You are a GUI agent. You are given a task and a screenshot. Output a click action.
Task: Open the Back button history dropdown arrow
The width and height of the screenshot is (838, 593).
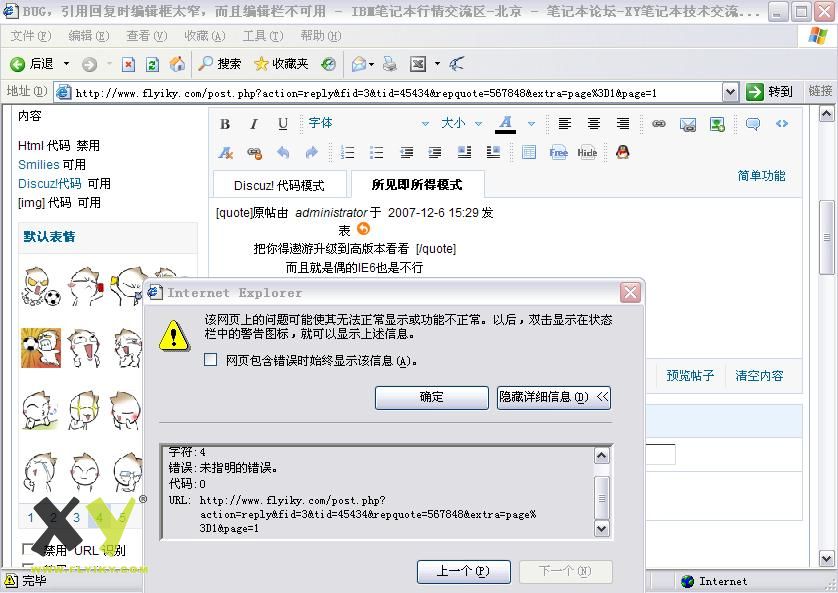click(66, 64)
